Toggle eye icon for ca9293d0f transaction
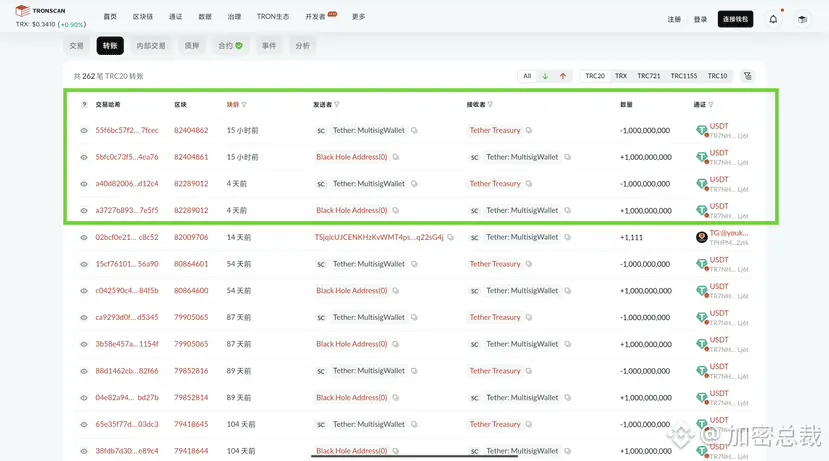 84,317
